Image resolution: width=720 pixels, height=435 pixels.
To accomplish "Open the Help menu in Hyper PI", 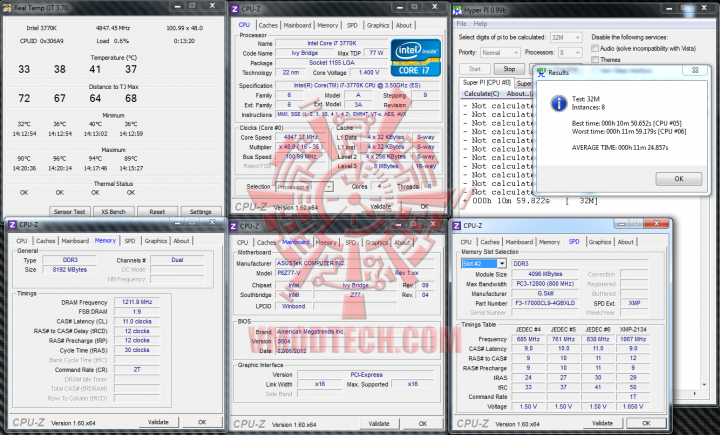I will tap(480, 24).
